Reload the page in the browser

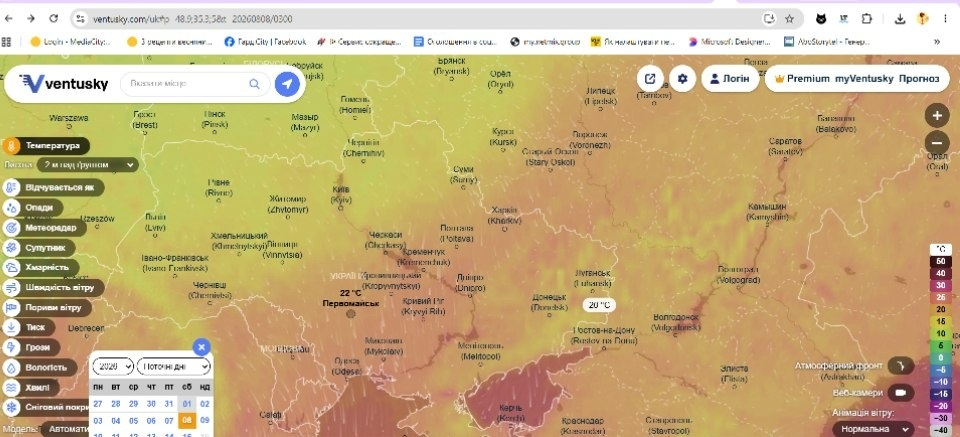pos(54,19)
